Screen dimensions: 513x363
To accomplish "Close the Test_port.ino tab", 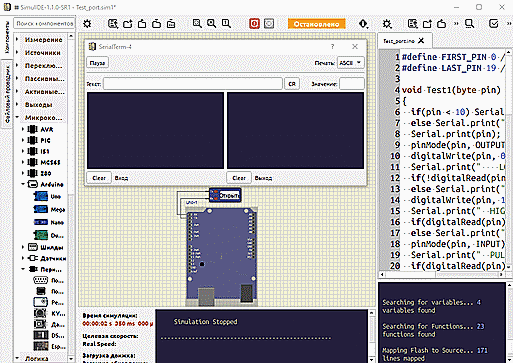I will tap(421, 41).
